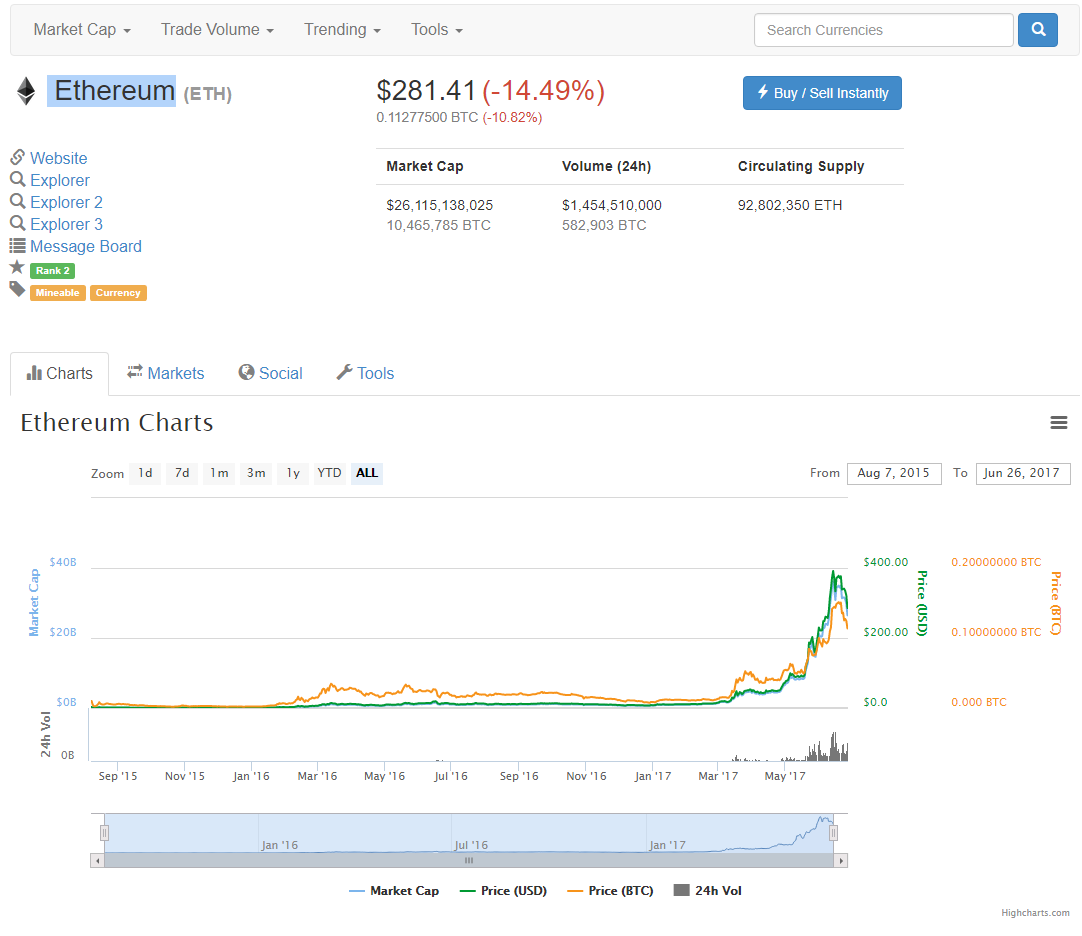The height and width of the screenshot is (936, 1082).
Task: Set chart zoom to 1y
Action: [293, 474]
